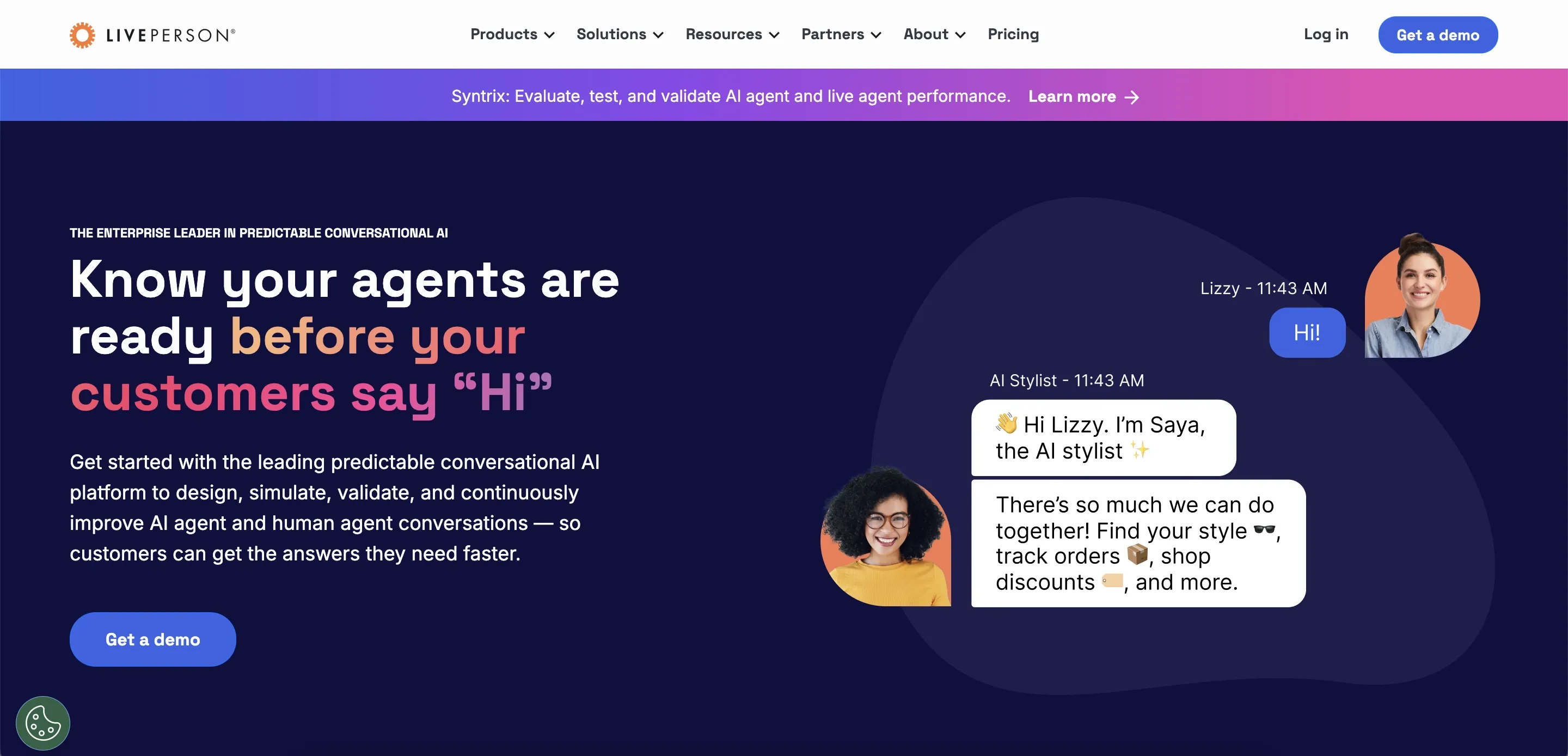The image size is (1568, 756).
Task: Open the Partners dropdown
Action: [x=840, y=35]
